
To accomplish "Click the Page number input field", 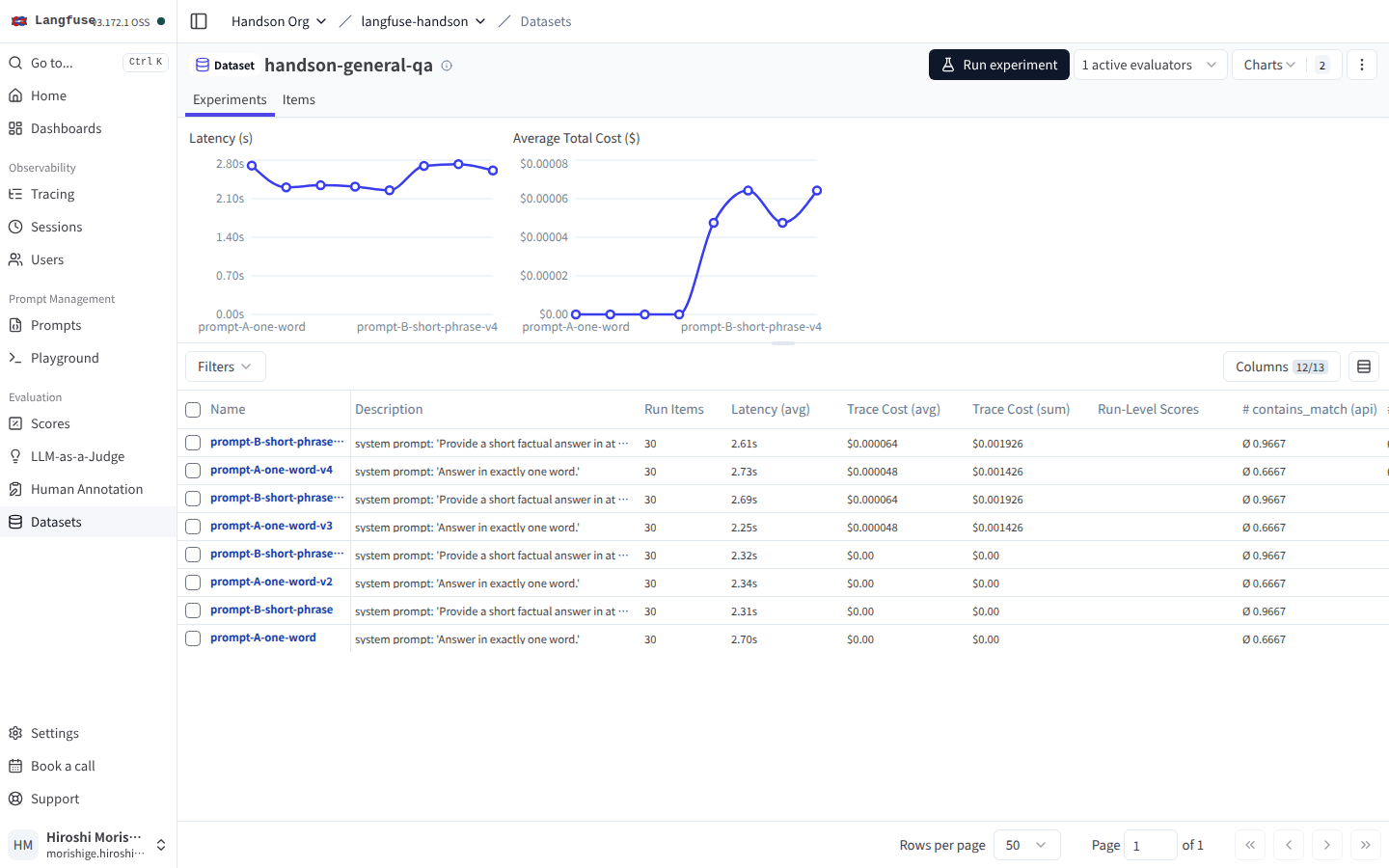I will pyautogui.click(x=1150, y=845).
